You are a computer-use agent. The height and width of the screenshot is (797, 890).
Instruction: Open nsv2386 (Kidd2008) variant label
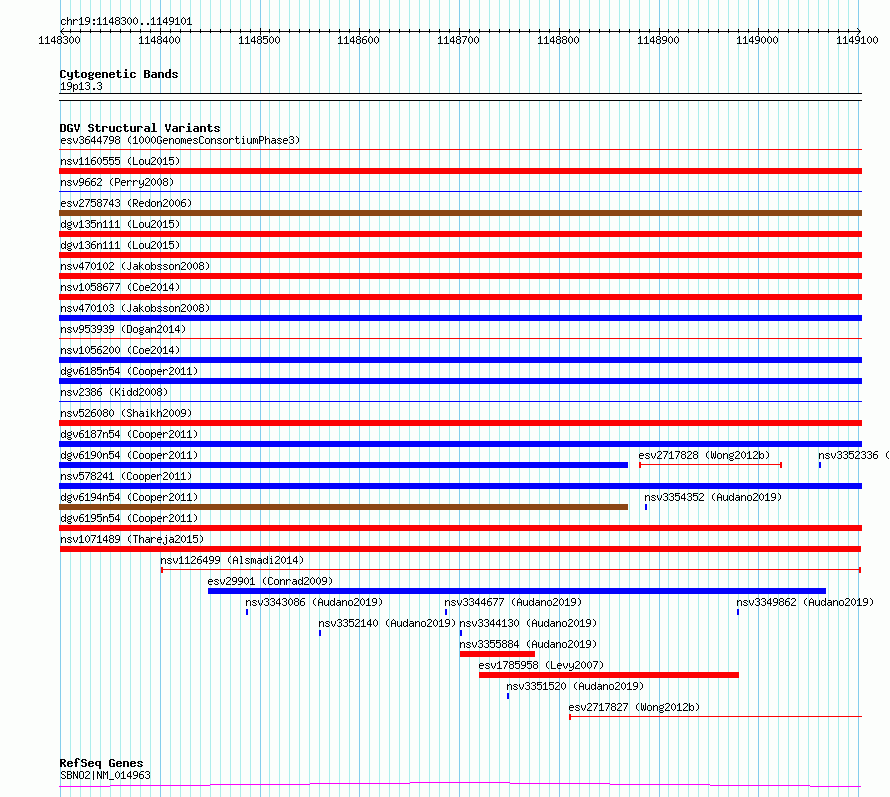pos(114,392)
